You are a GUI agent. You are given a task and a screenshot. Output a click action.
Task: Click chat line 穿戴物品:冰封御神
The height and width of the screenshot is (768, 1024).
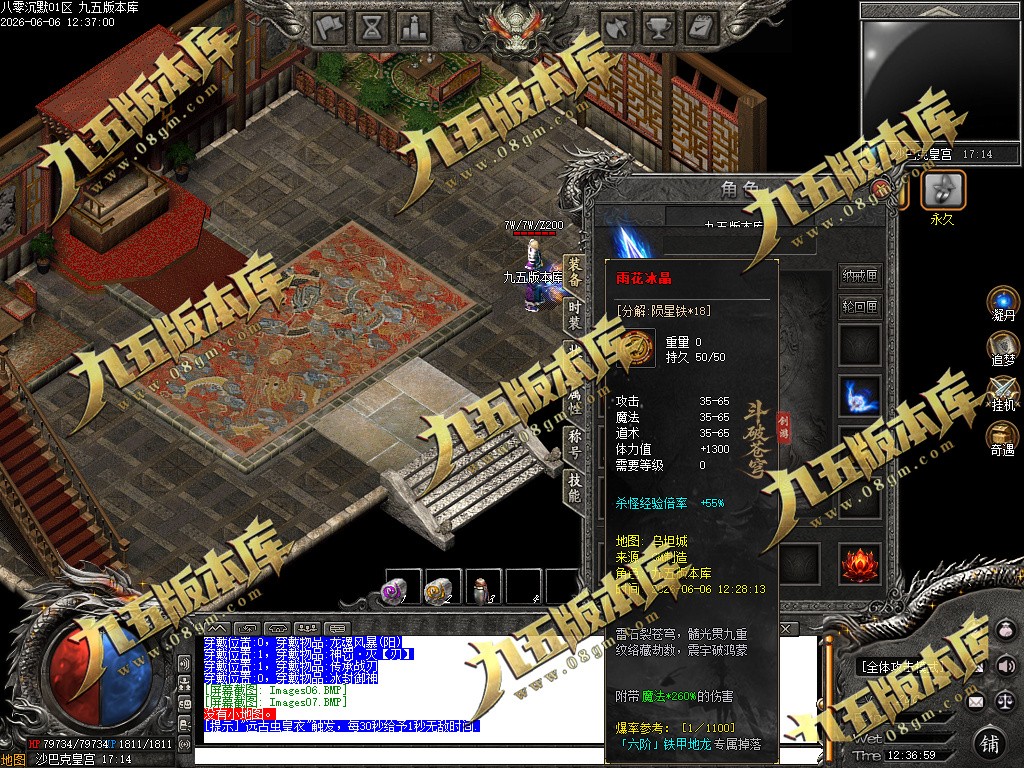[x=291, y=679]
